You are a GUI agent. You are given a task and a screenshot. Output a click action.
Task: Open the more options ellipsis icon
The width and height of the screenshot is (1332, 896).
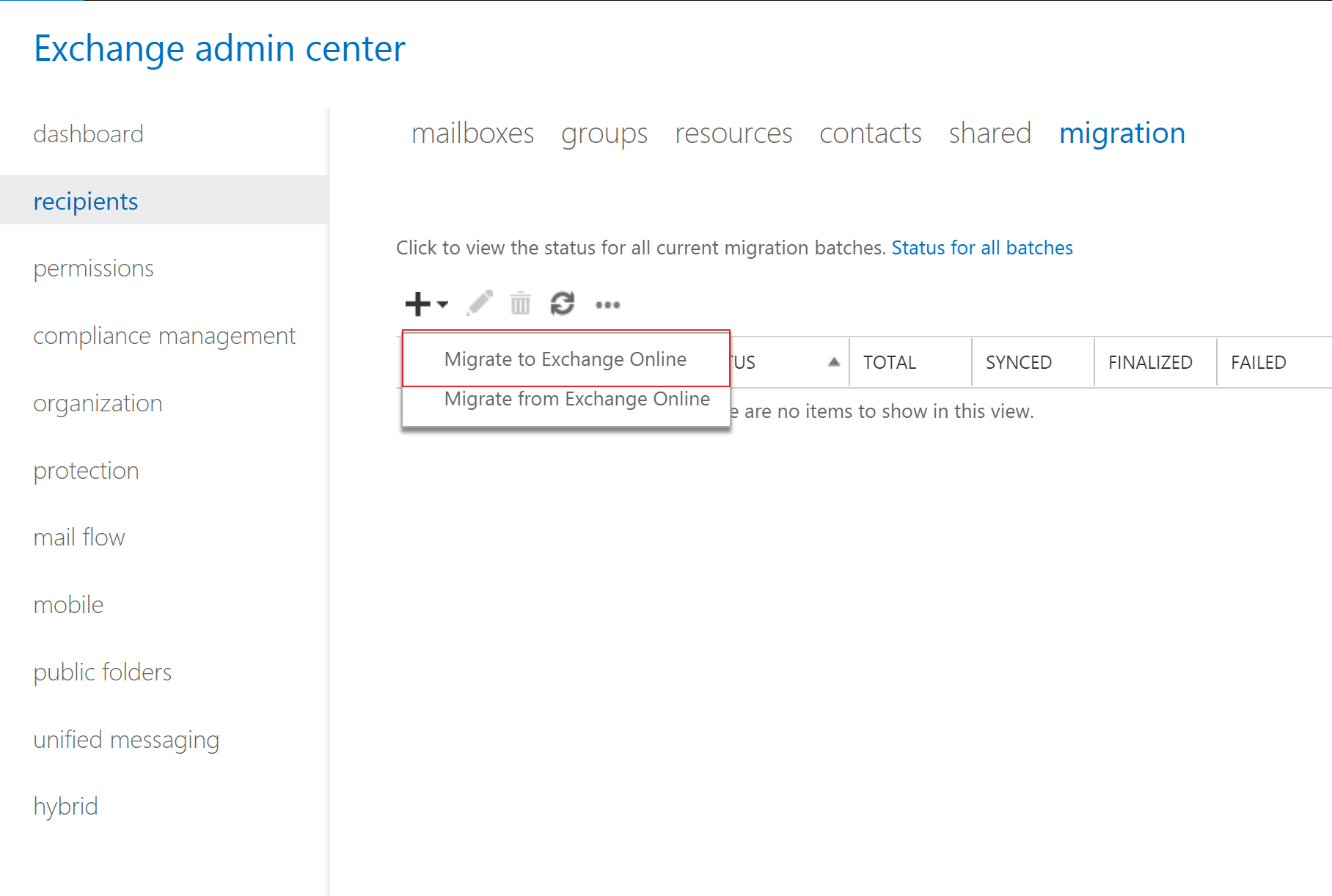pos(608,304)
